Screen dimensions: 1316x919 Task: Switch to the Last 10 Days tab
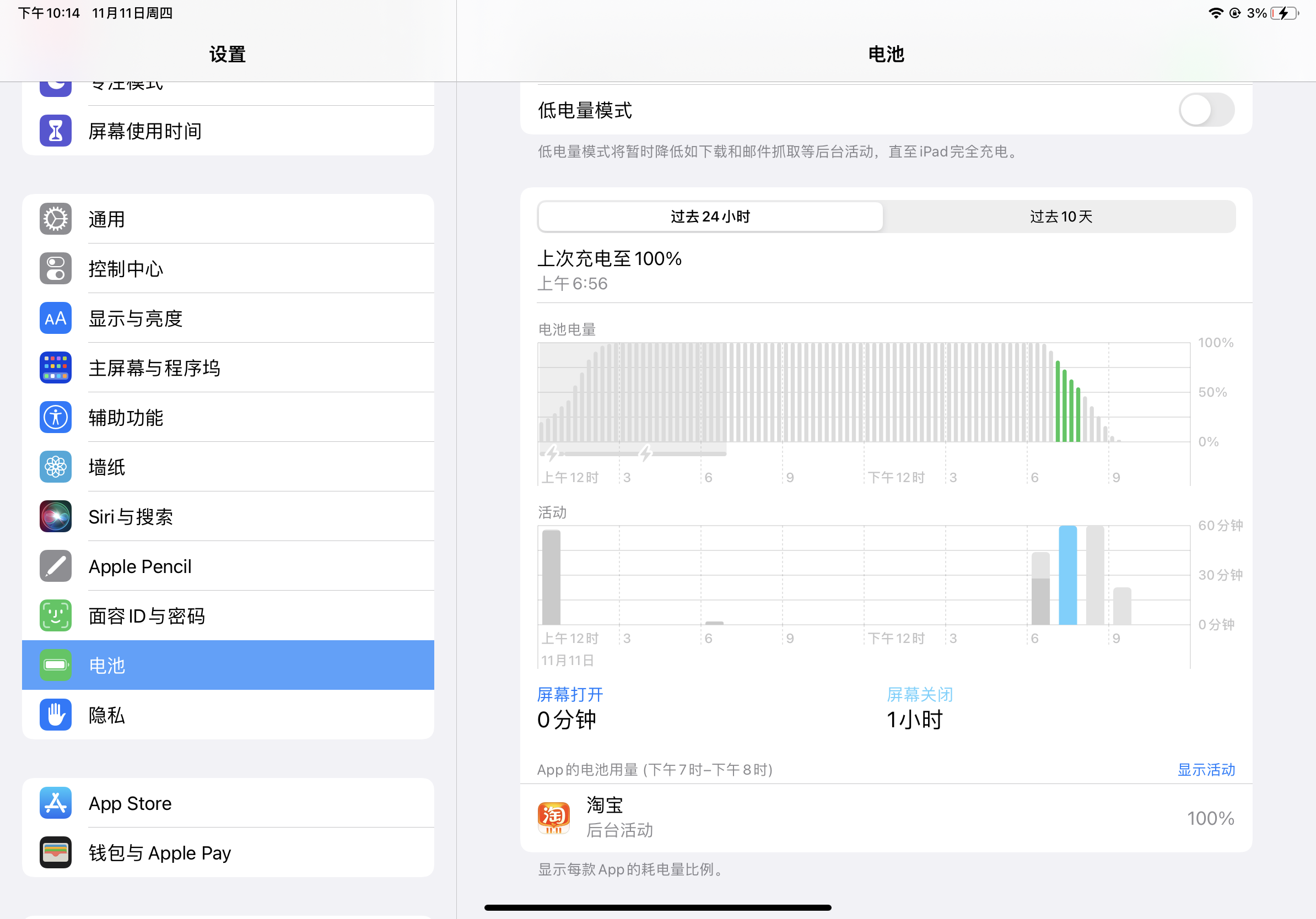pyautogui.click(x=1060, y=217)
